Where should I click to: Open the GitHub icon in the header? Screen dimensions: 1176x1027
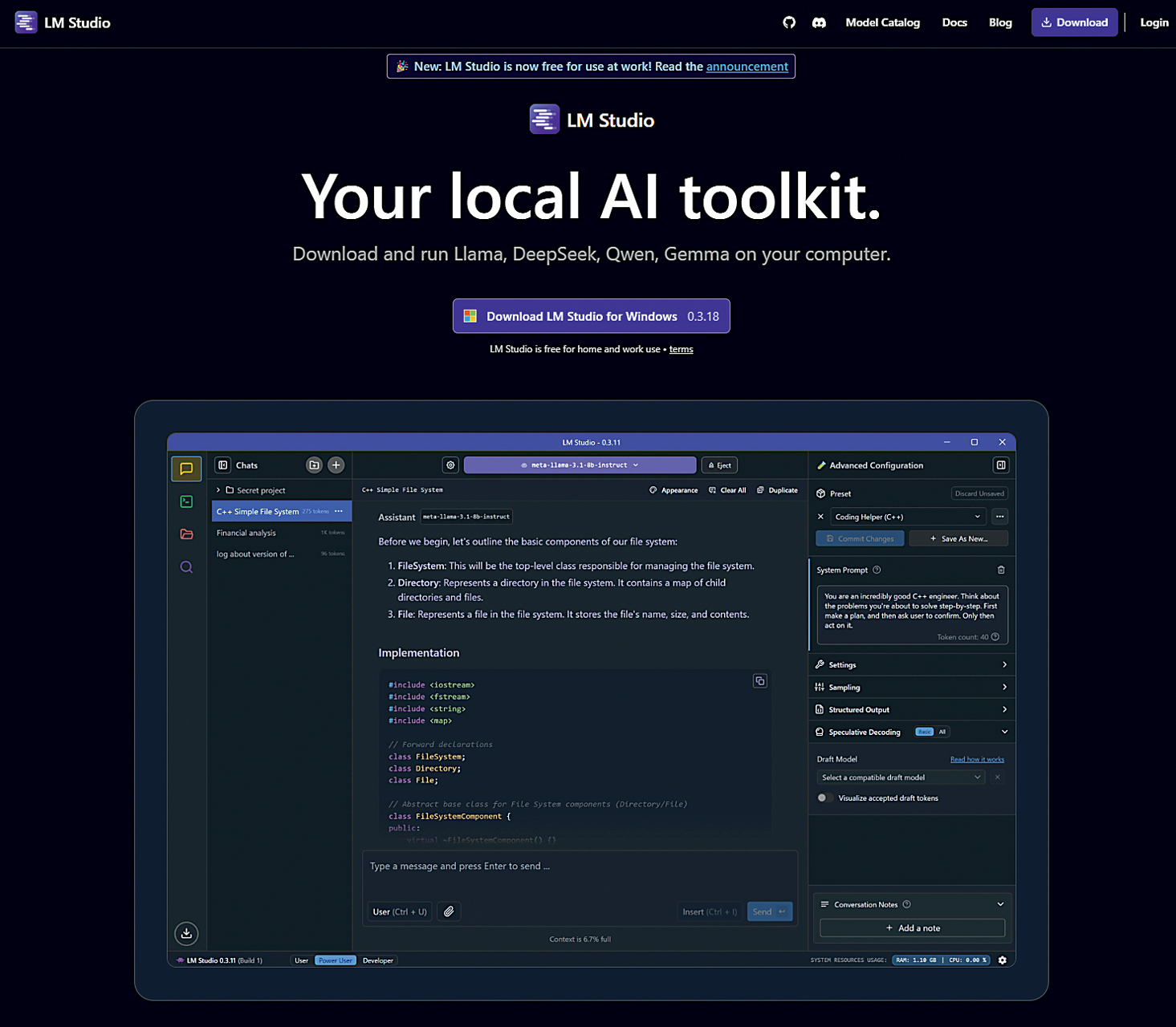(x=789, y=22)
